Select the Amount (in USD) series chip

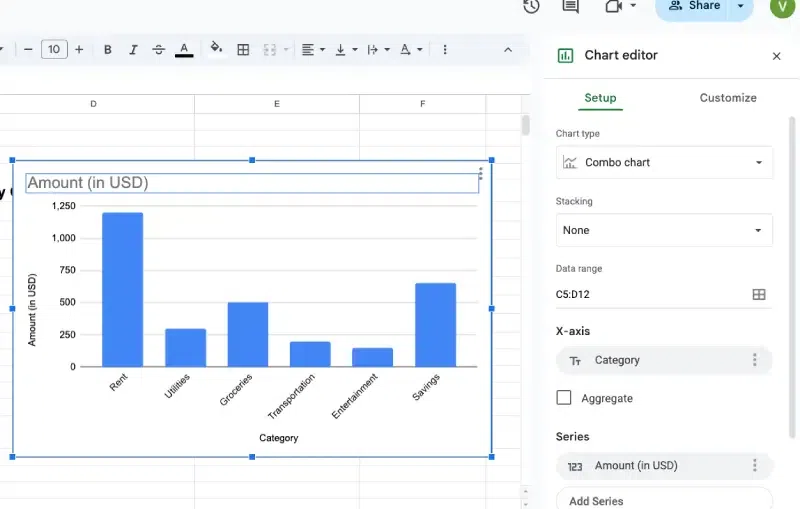[x=664, y=466]
